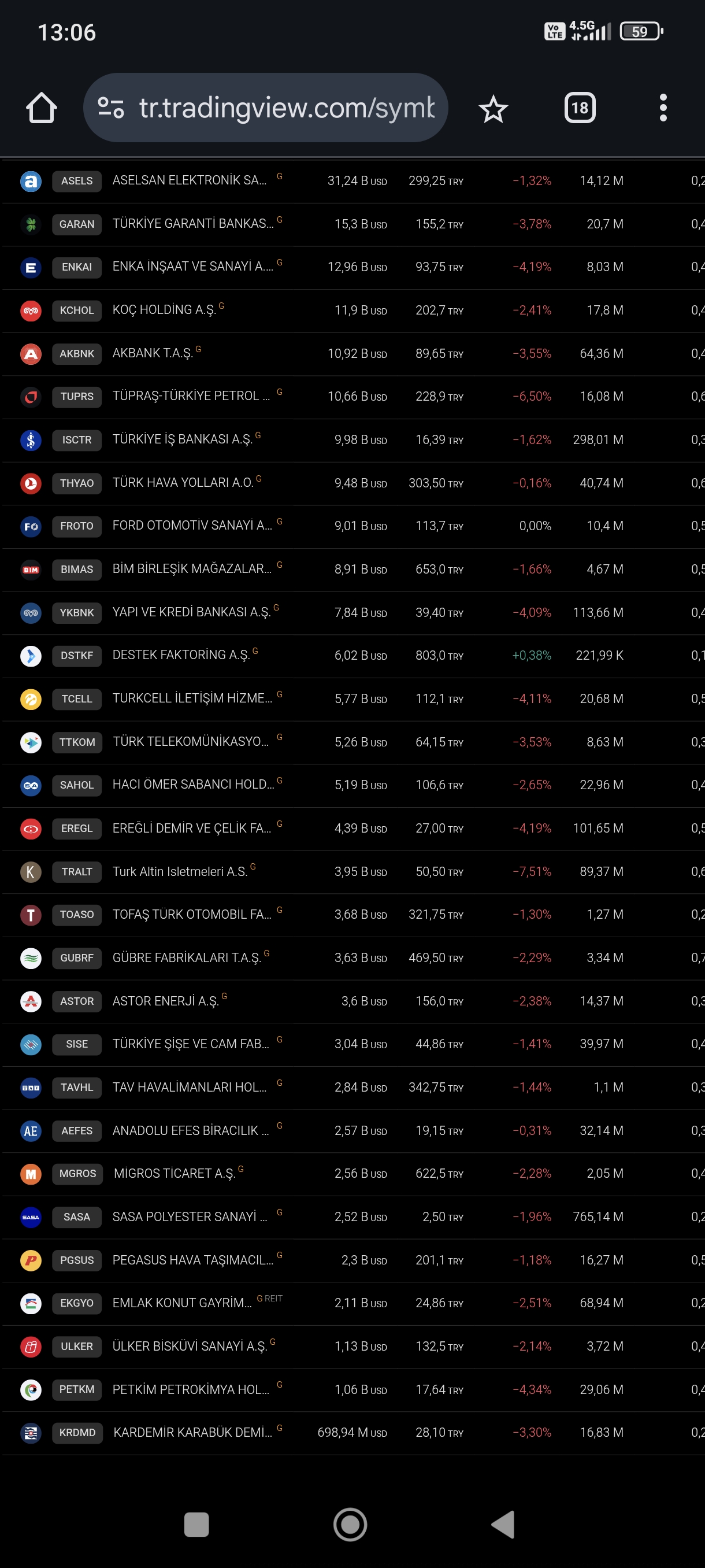Open KOÇ HOLDİNG A.Ş. stock page
705x1568 pixels.
click(164, 310)
